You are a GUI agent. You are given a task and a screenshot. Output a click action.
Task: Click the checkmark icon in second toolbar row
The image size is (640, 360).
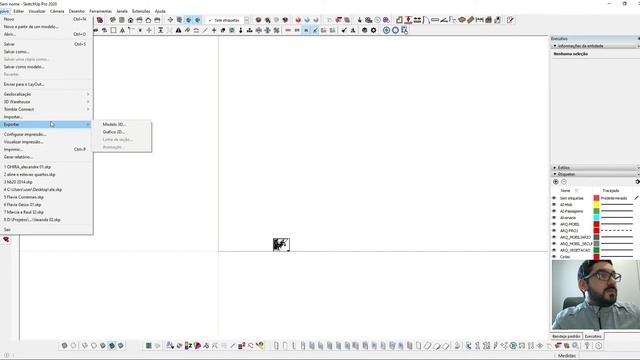[344, 30]
